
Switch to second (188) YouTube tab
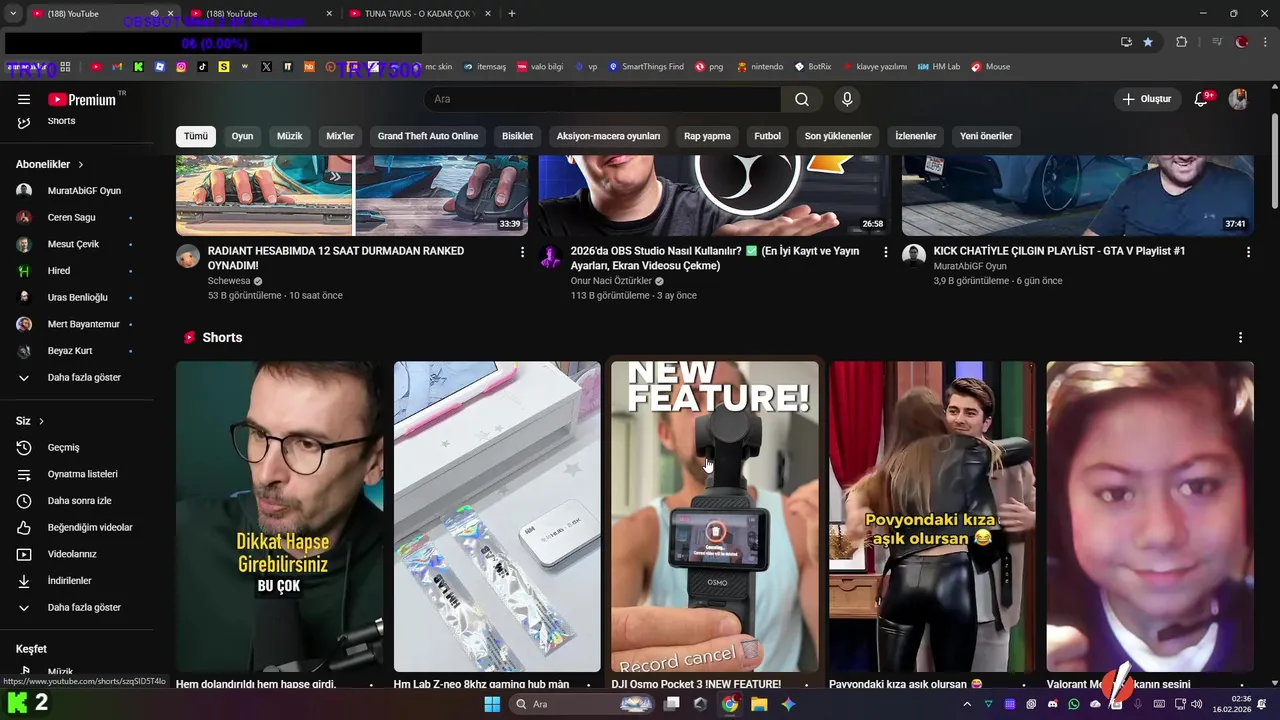[260, 13]
